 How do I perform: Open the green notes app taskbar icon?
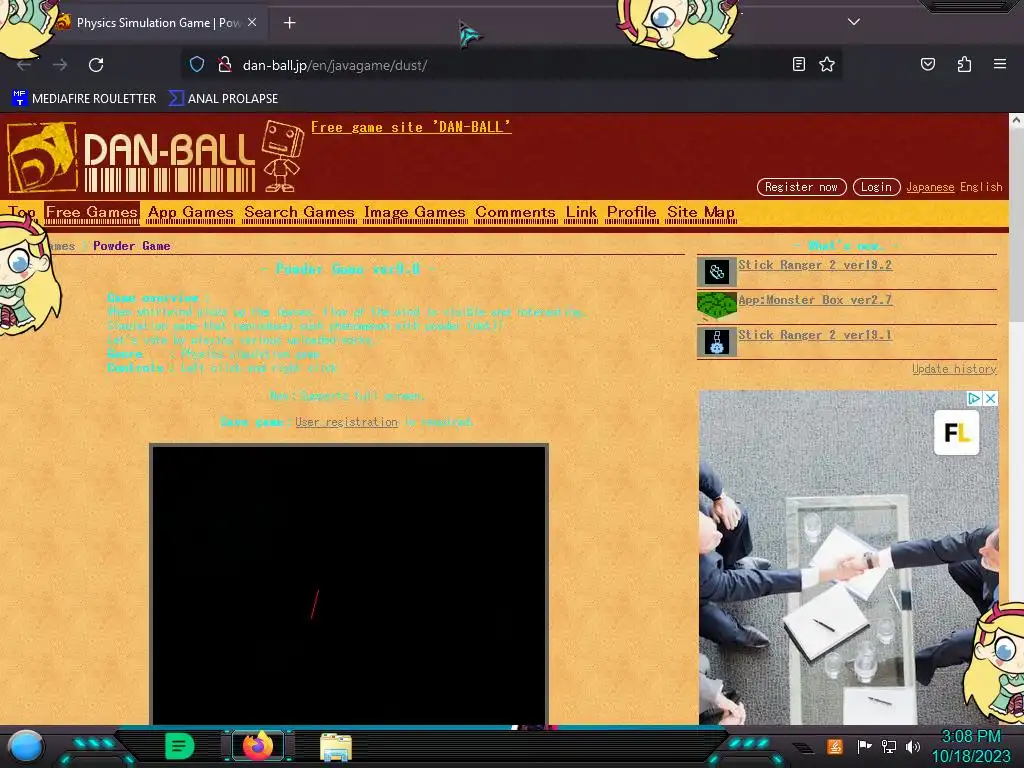[x=180, y=746]
